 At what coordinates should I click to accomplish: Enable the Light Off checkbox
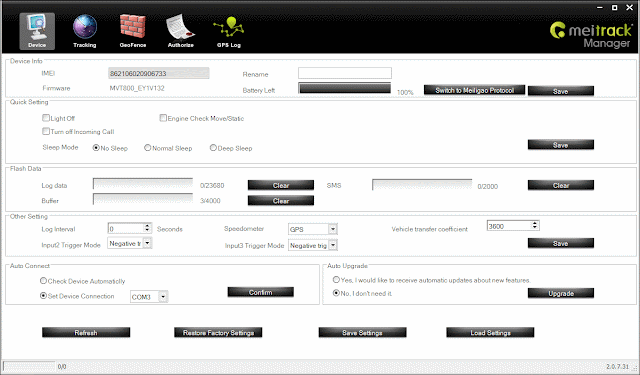click(x=46, y=118)
